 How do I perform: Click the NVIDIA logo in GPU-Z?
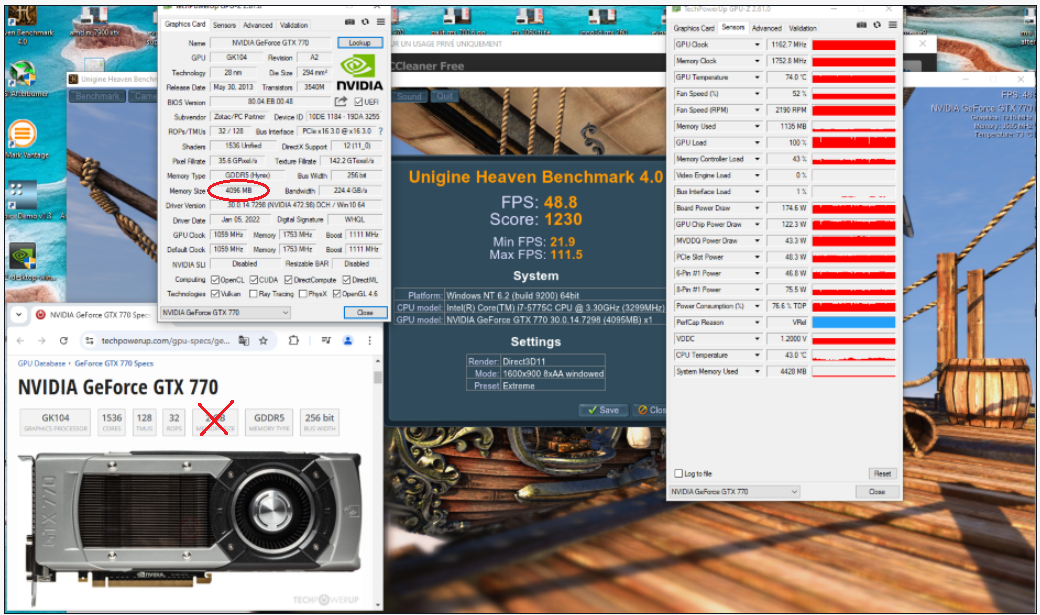pos(359,73)
